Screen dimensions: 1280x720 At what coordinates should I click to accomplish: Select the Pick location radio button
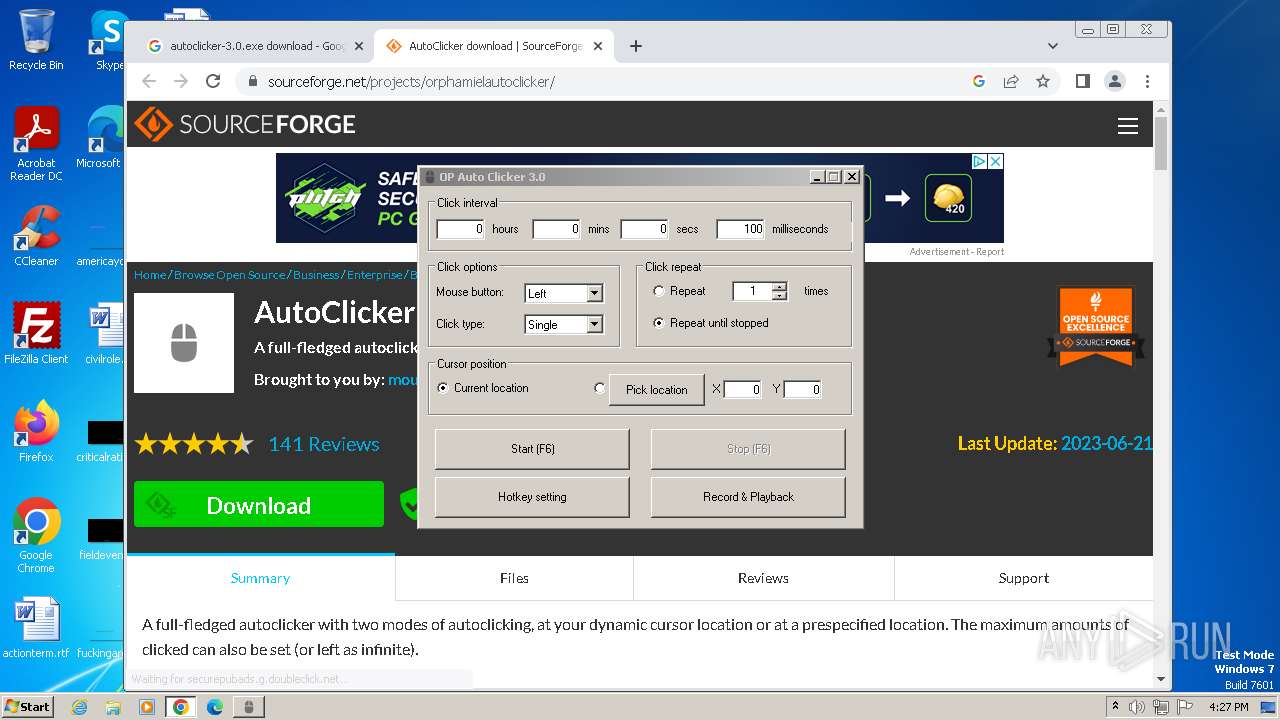(x=600, y=388)
